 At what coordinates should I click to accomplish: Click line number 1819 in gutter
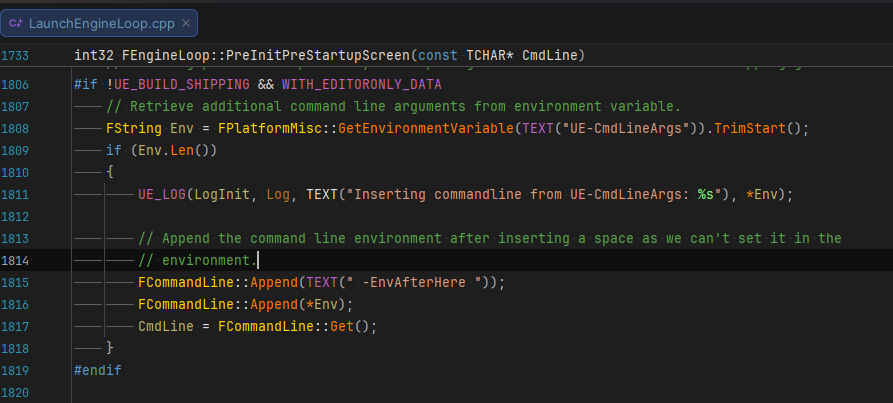point(15,371)
